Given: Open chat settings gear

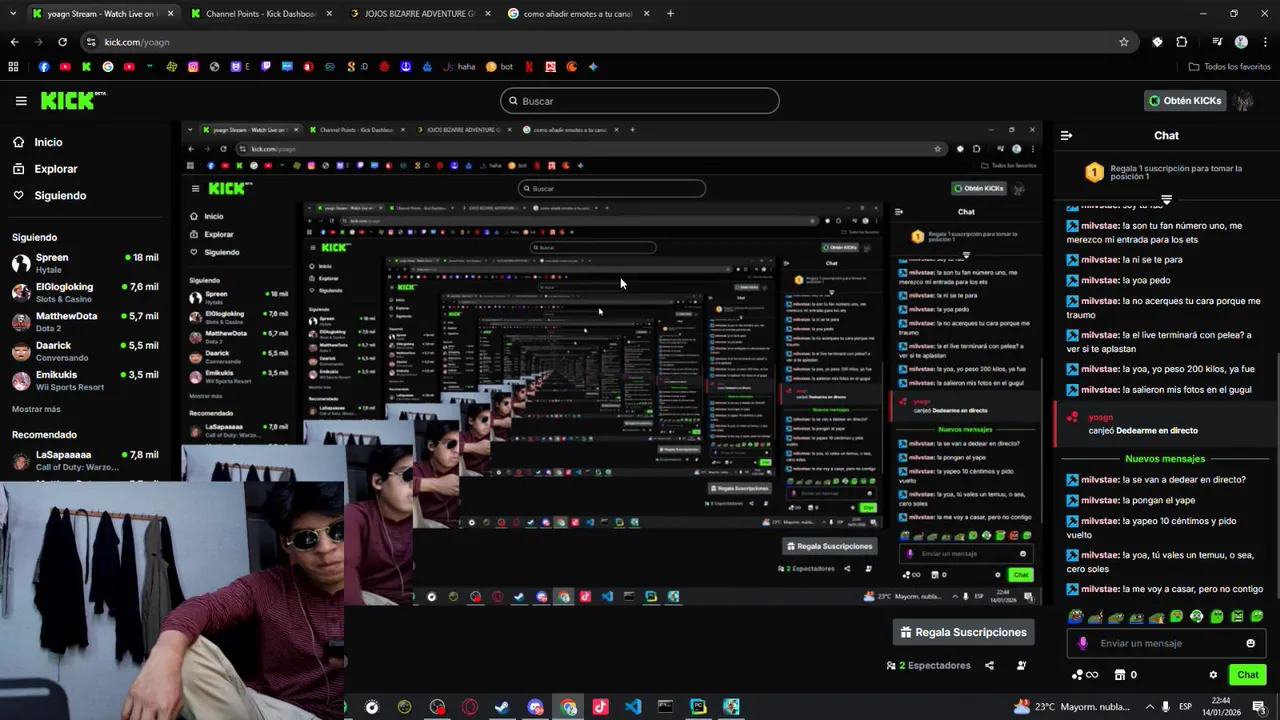Looking at the screenshot, I should [1213, 675].
